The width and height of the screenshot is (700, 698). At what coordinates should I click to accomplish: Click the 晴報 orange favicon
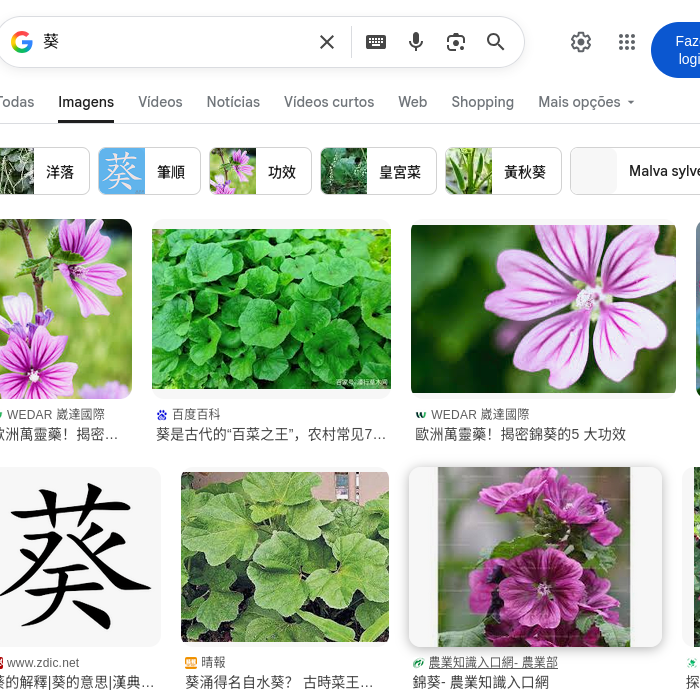pos(191,663)
